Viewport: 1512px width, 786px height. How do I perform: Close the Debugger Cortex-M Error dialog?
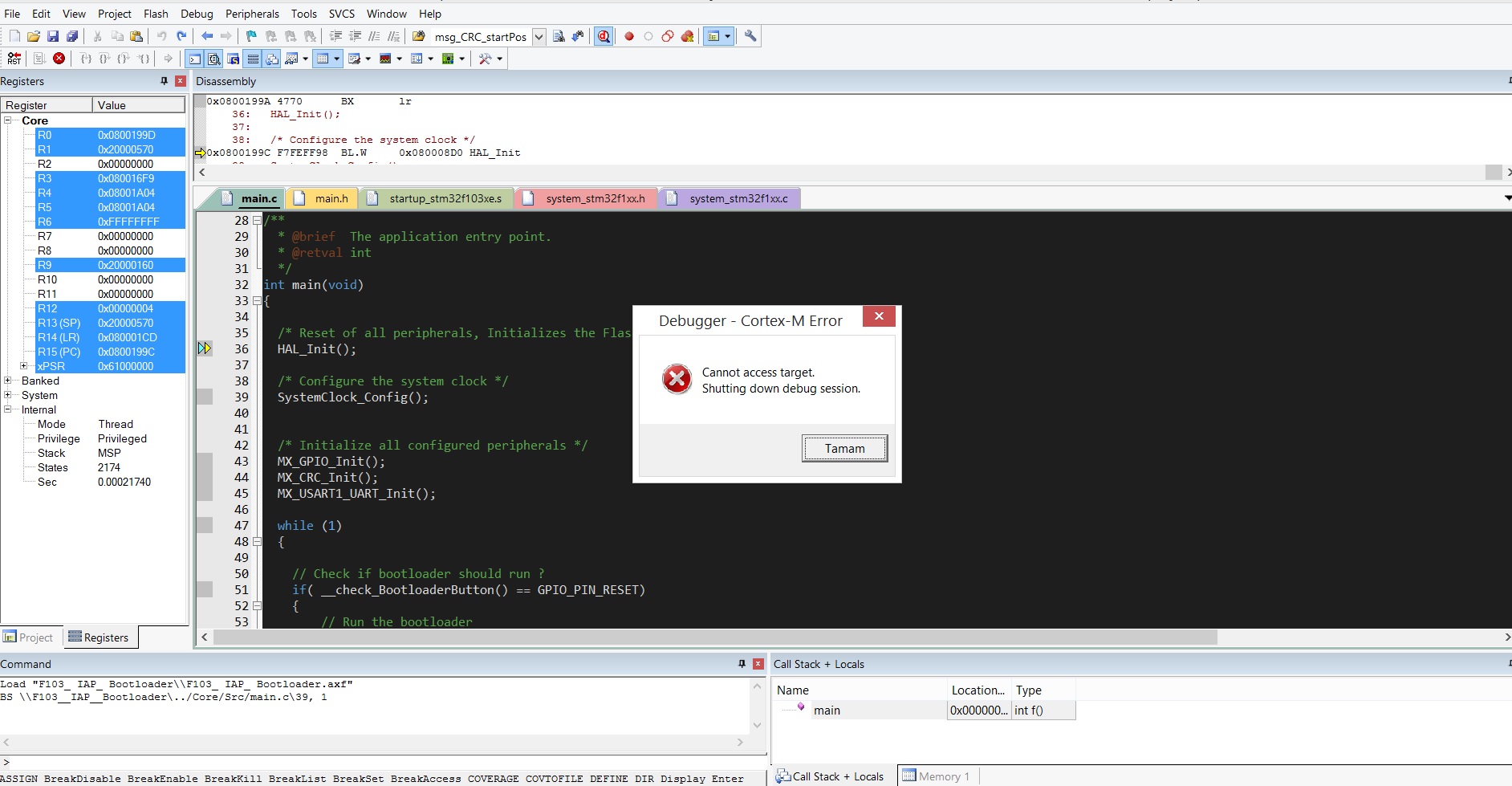tap(879, 316)
